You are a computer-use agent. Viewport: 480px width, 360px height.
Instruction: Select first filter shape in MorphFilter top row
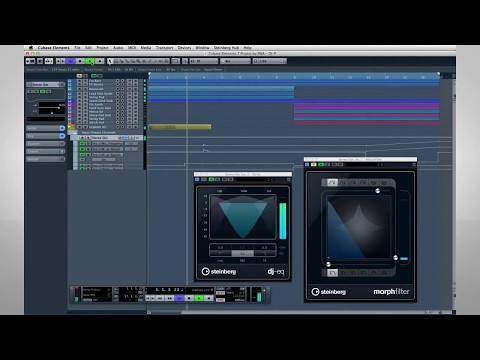(332, 183)
